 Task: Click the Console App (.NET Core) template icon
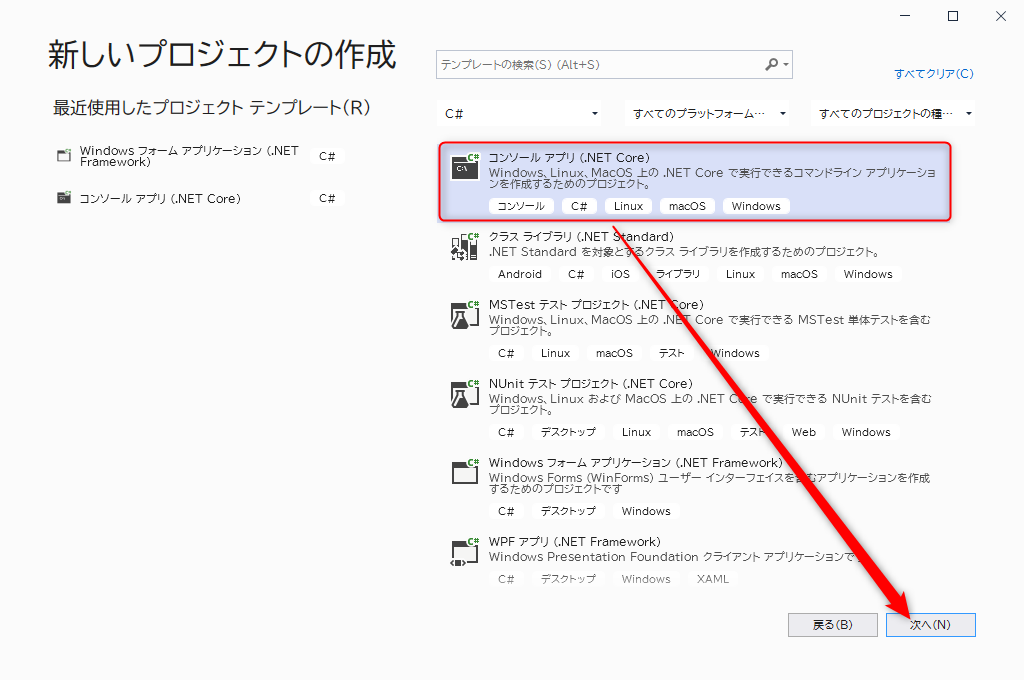pyautogui.click(x=465, y=167)
